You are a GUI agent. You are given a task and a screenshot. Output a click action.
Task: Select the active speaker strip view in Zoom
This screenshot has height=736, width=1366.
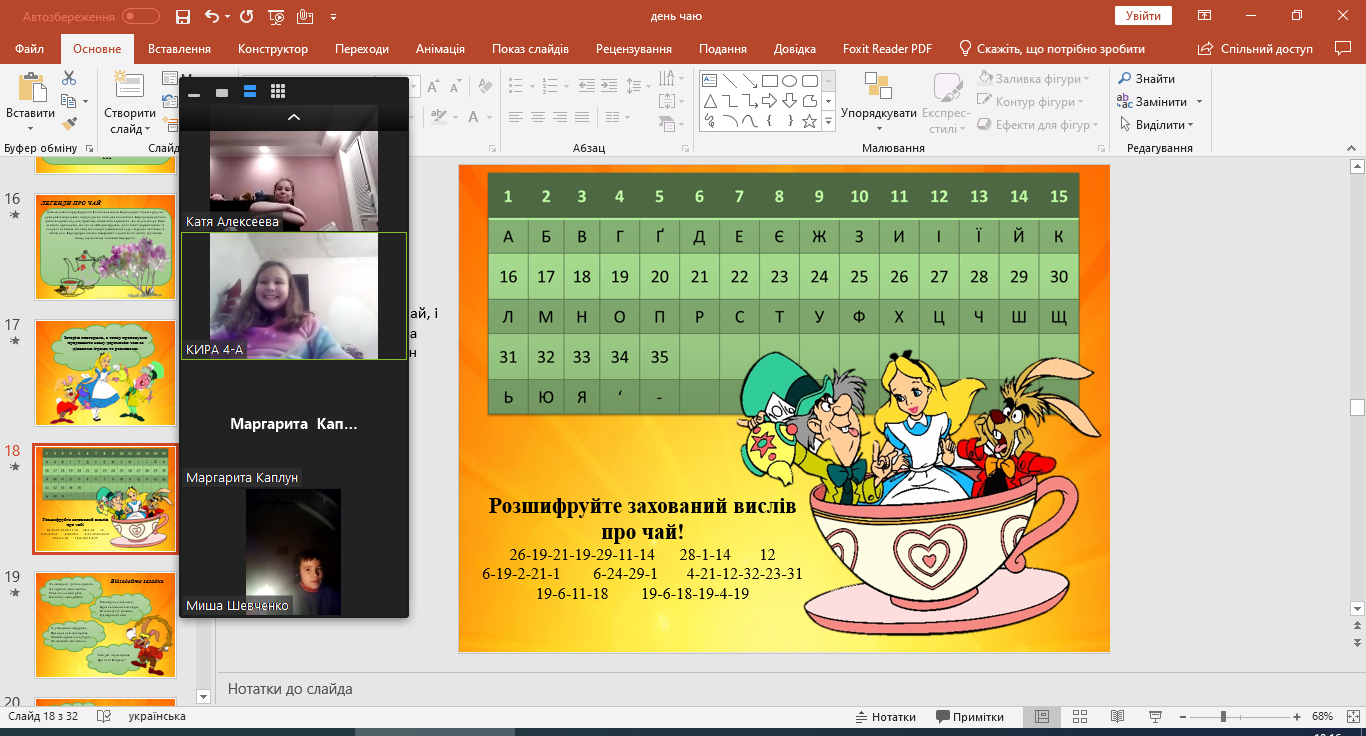point(250,91)
